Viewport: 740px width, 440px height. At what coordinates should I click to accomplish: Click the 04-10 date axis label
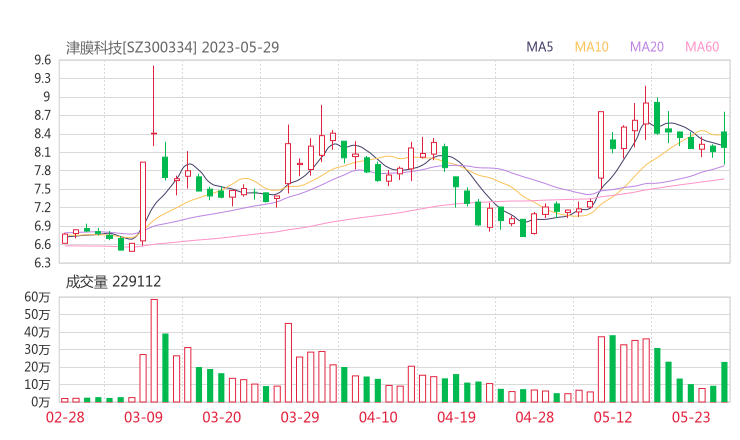click(x=378, y=417)
